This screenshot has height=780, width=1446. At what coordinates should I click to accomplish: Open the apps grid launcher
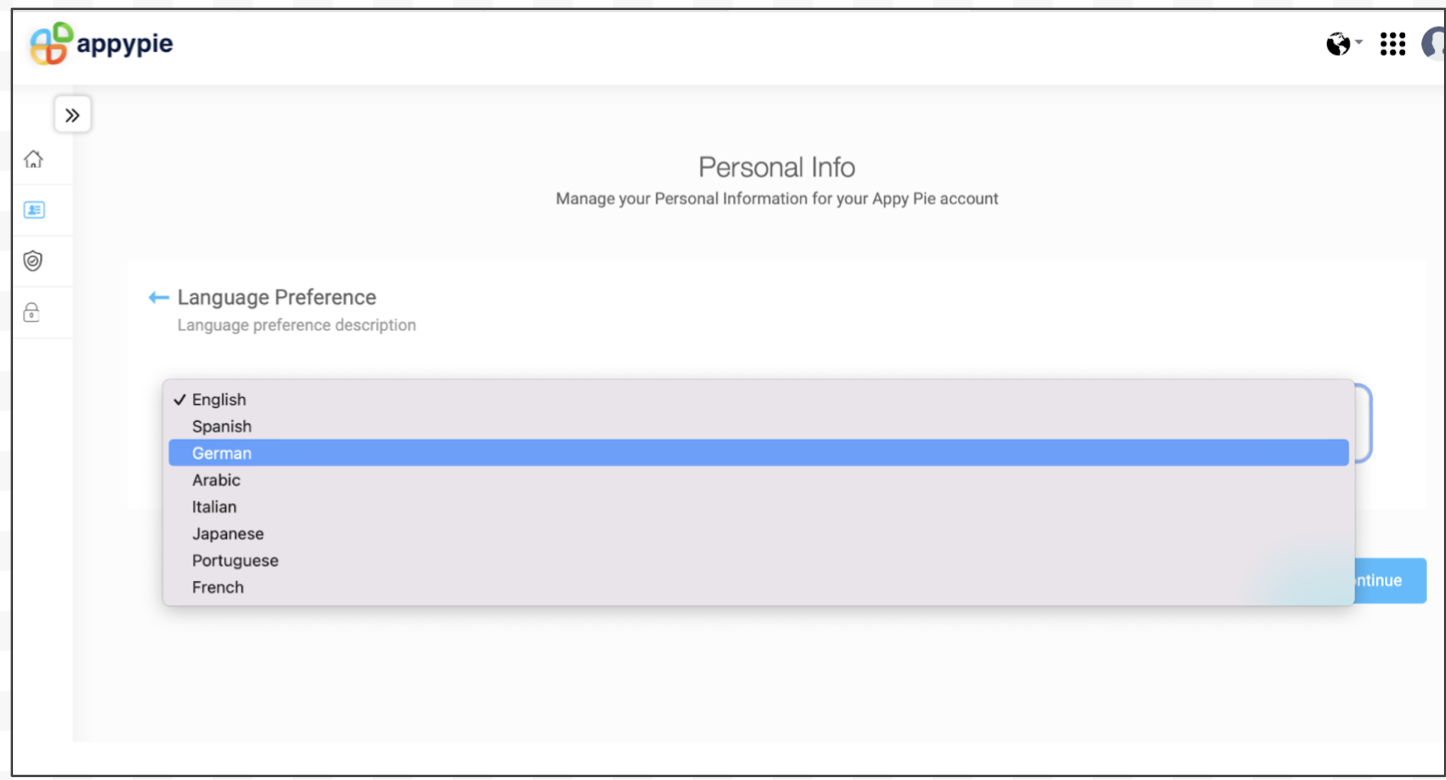pos(1392,44)
